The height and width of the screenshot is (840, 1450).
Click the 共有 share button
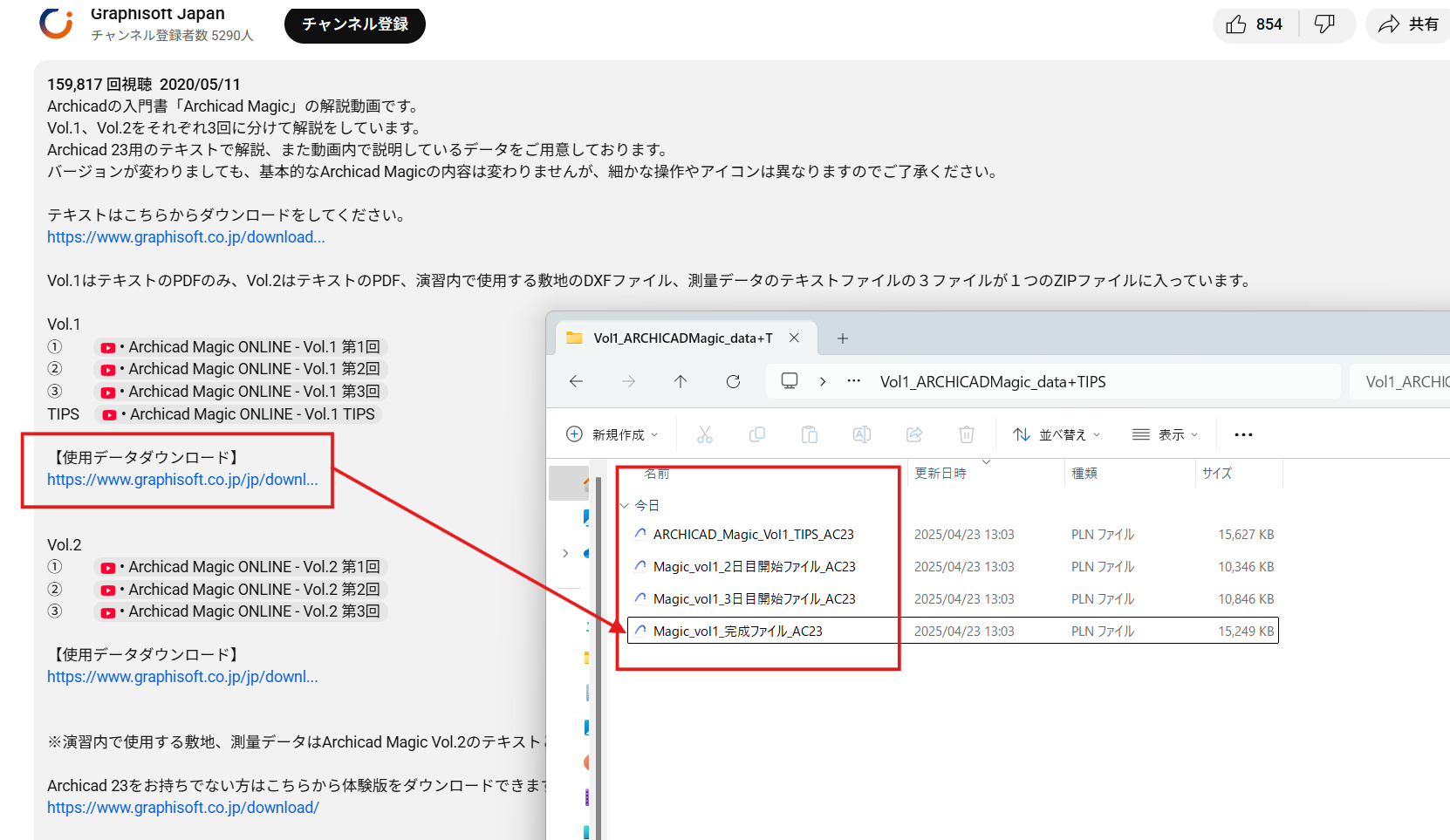pyautogui.click(x=1408, y=24)
